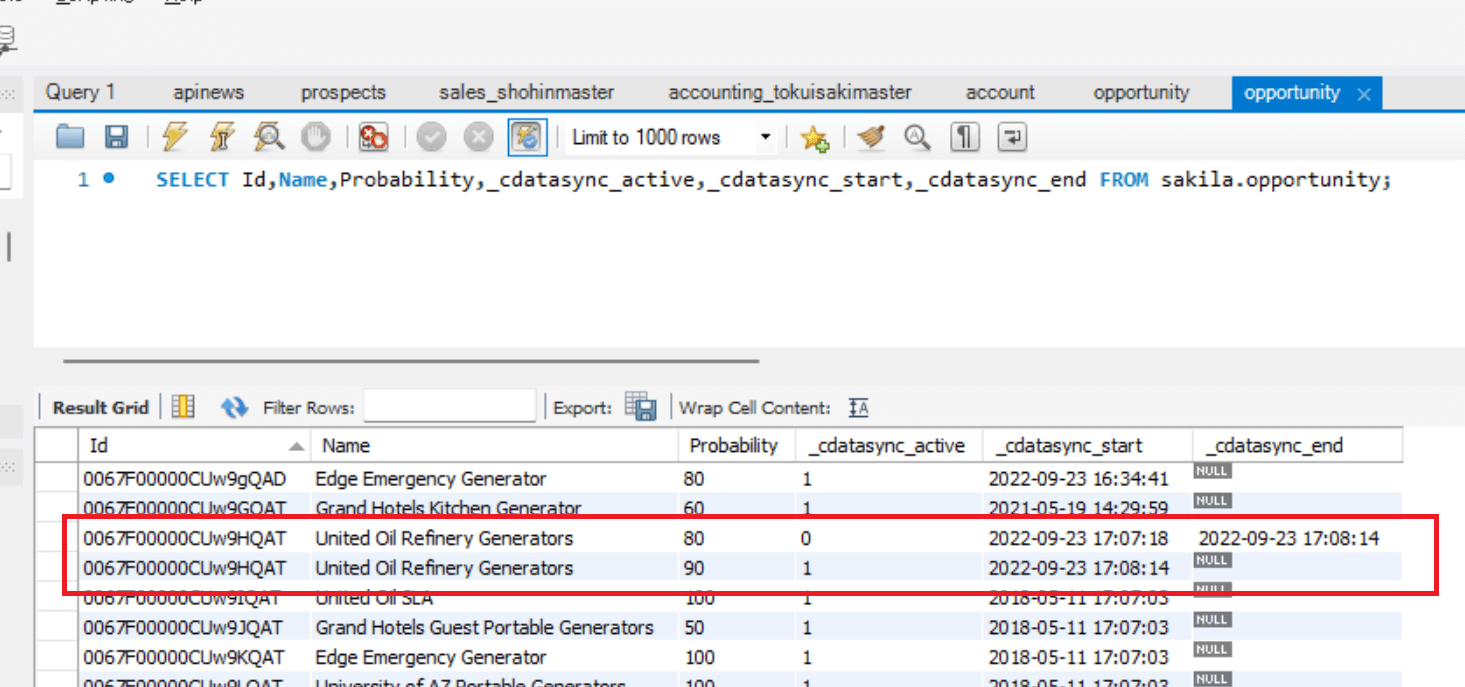Execute the statement under the cursor
This screenshot has width=1465, height=687.
point(222,137)
